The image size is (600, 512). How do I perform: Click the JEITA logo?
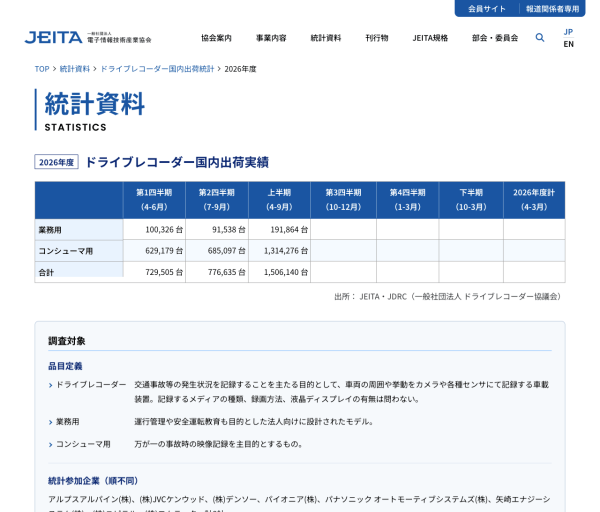(88, 38)
